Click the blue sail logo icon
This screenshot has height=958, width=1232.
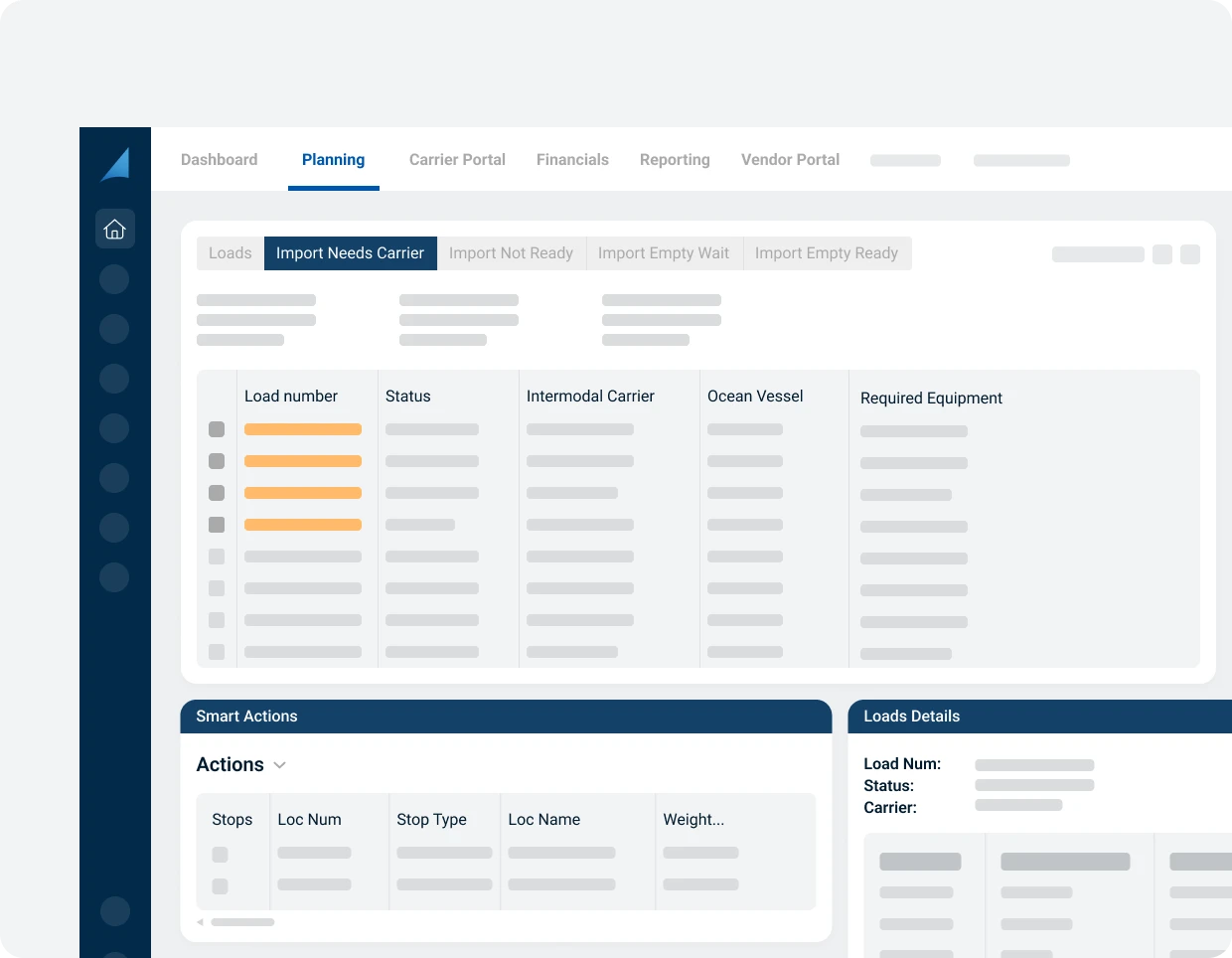115,164
